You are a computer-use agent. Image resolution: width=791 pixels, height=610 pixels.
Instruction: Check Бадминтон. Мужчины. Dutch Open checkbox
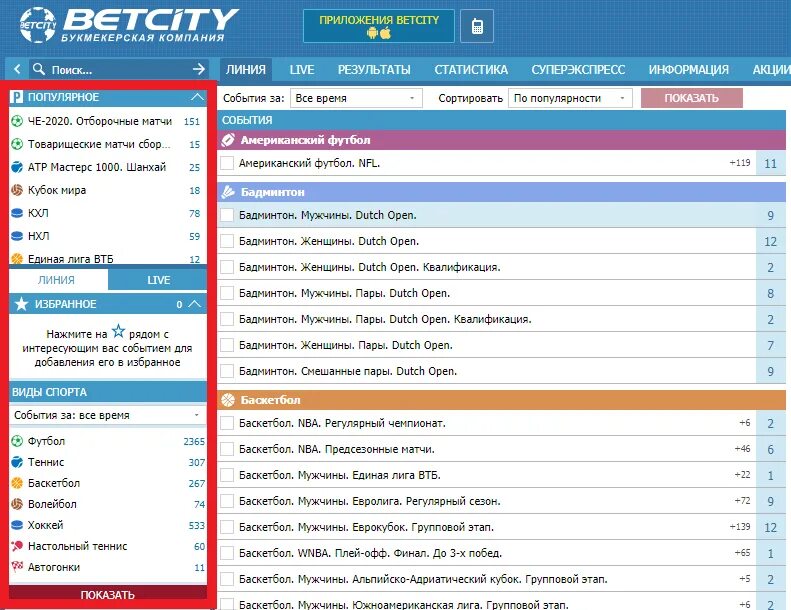(227, 215)
